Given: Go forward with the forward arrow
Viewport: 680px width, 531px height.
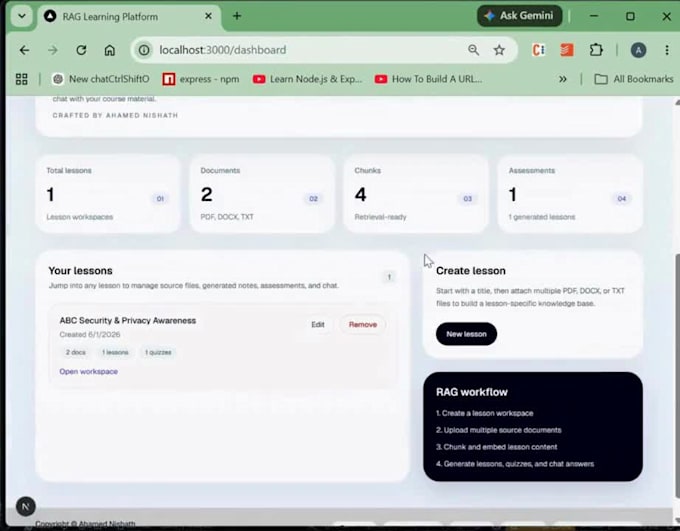Looking at the screenshot, I should coord(52,50).
